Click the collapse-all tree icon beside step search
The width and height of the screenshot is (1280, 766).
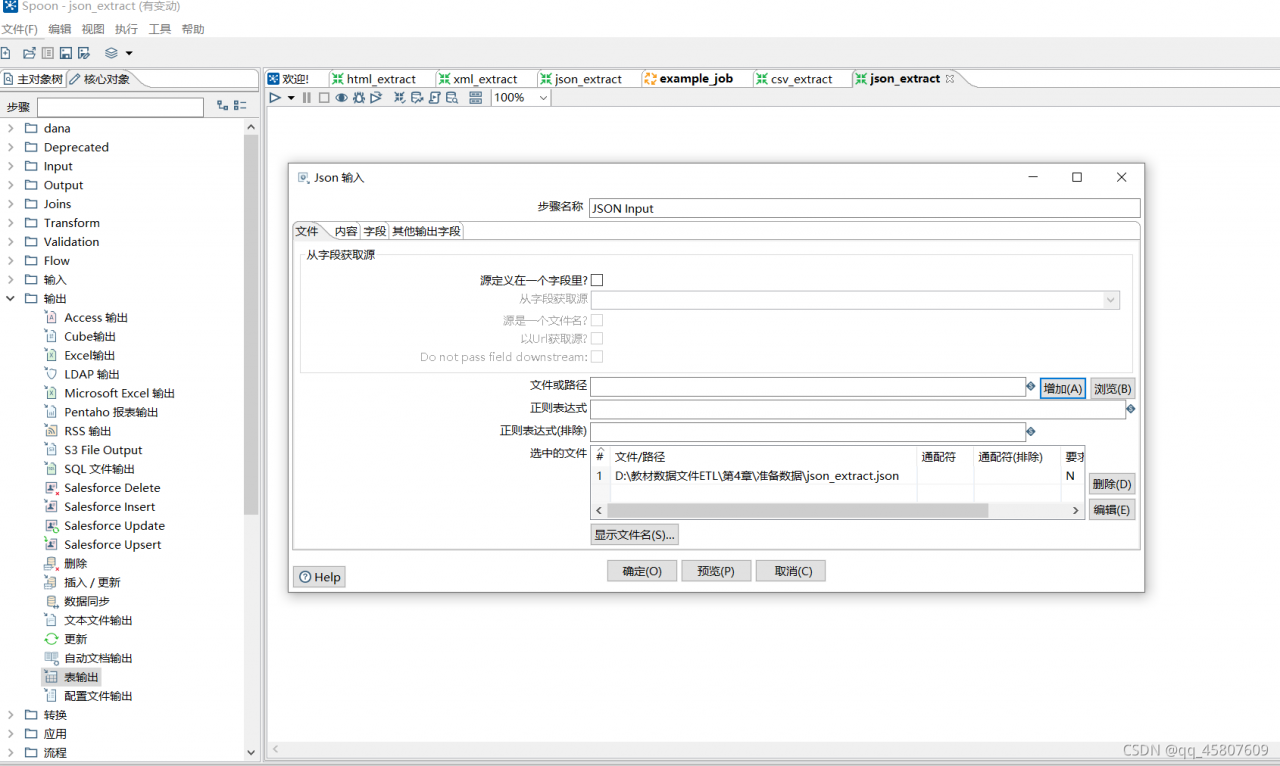pos(240,106)
